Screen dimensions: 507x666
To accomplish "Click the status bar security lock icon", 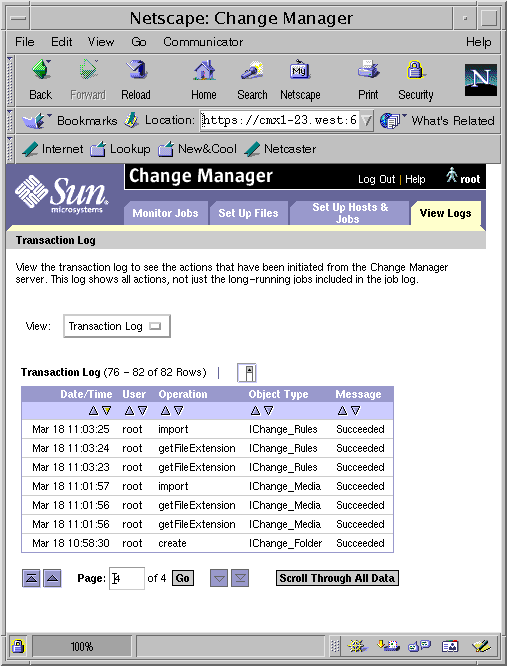I will [17, 646].
